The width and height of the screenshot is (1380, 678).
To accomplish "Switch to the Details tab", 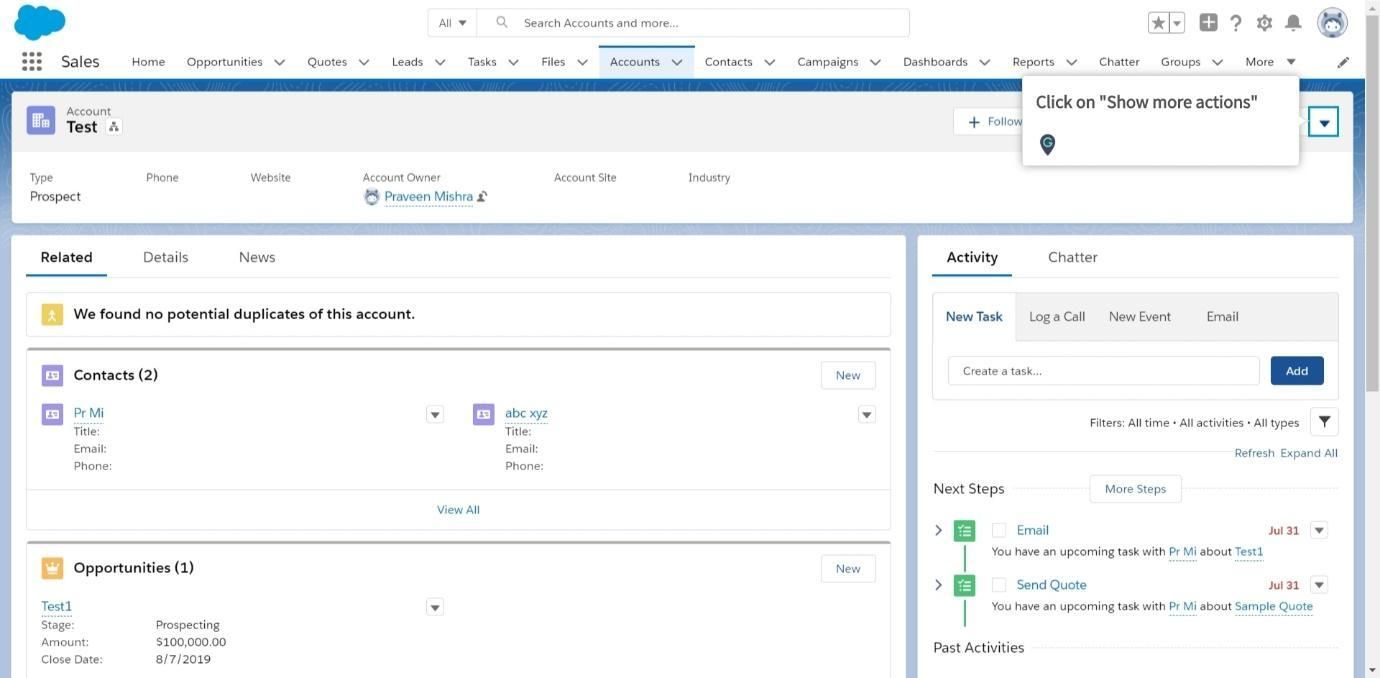I will point(165,257).
